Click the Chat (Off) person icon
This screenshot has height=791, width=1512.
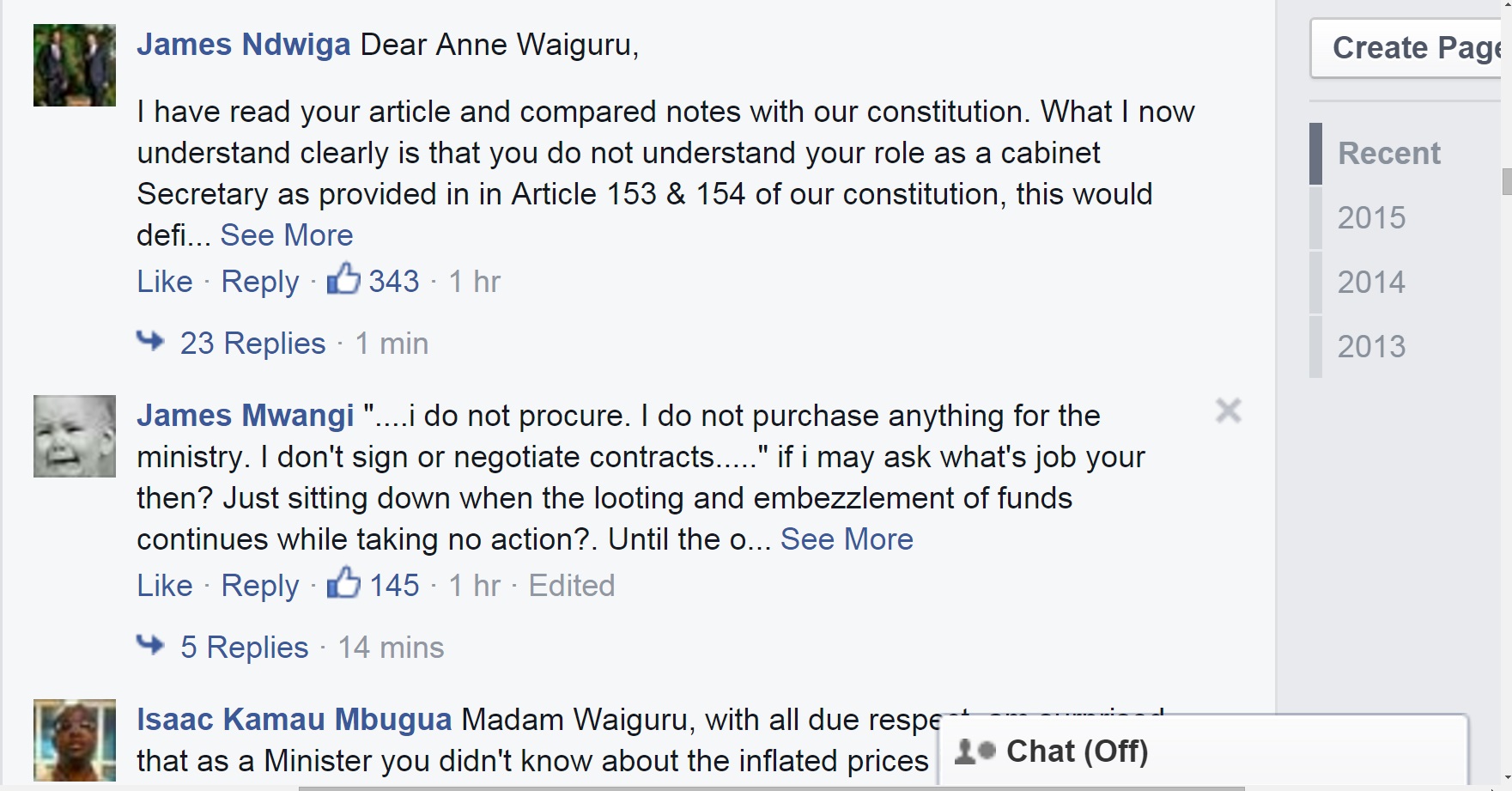[975, 751]
